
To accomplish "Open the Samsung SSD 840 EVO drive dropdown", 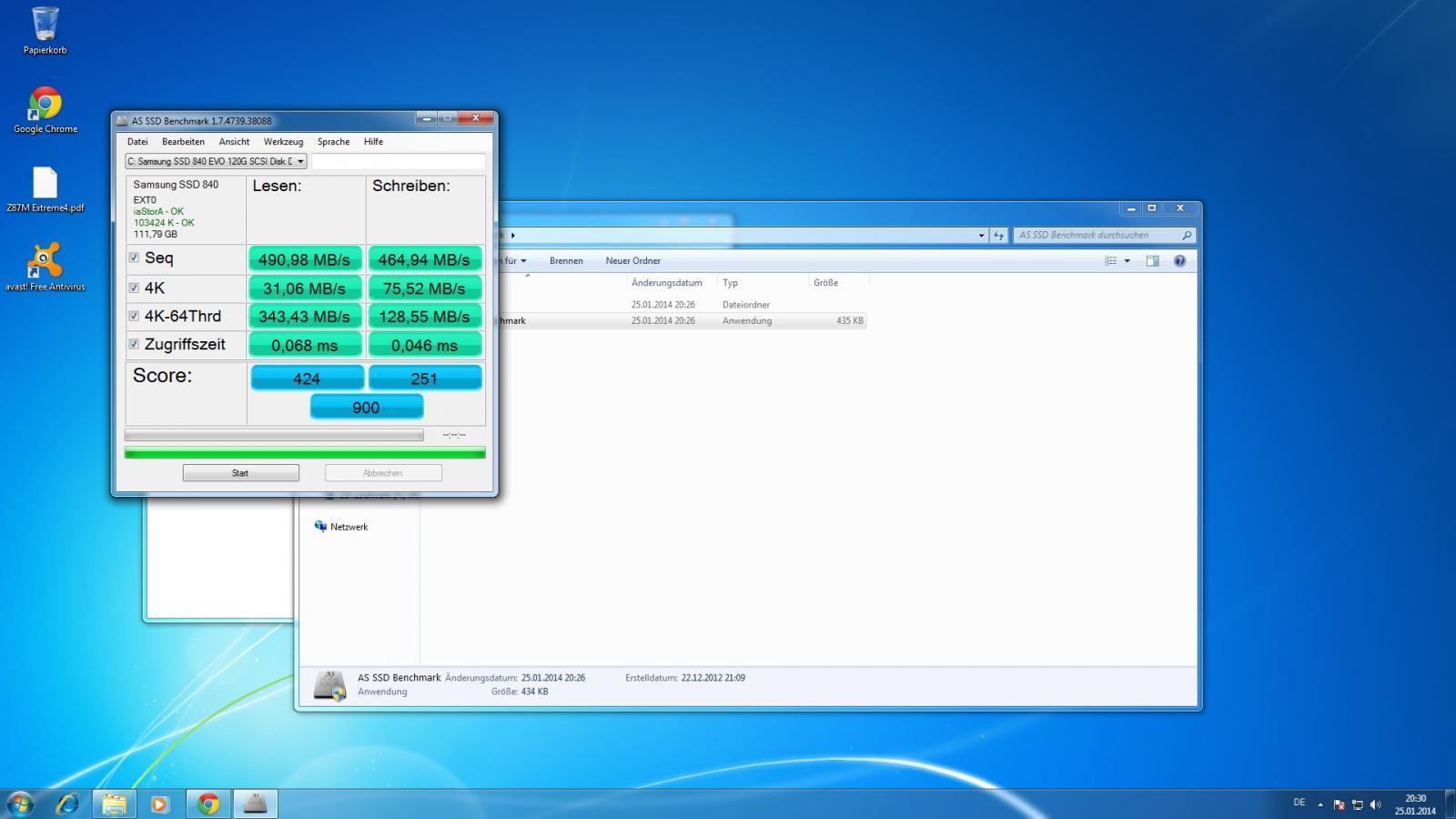I will 216,161.
